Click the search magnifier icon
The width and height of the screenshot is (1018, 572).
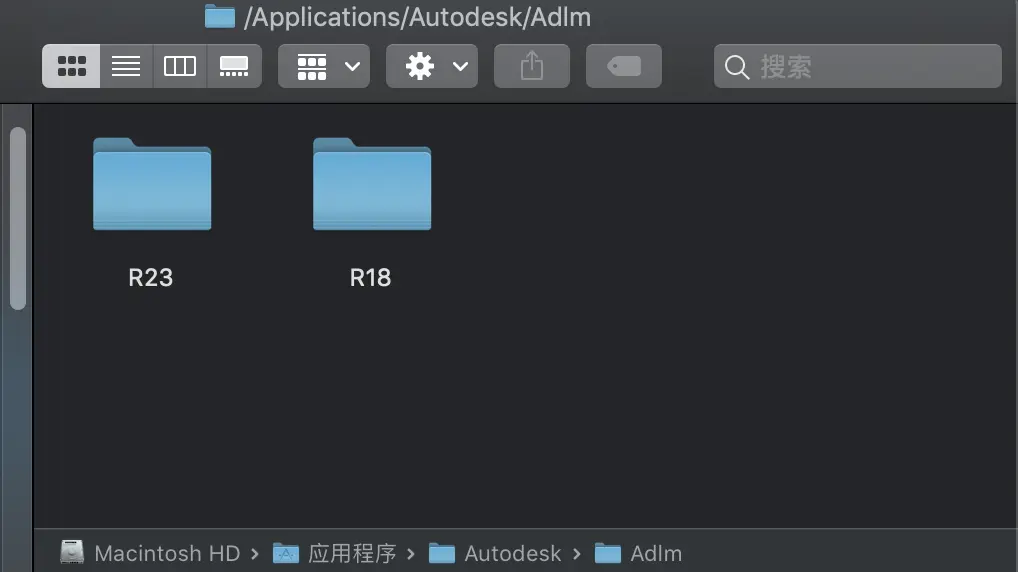click(x=737, y=67)
